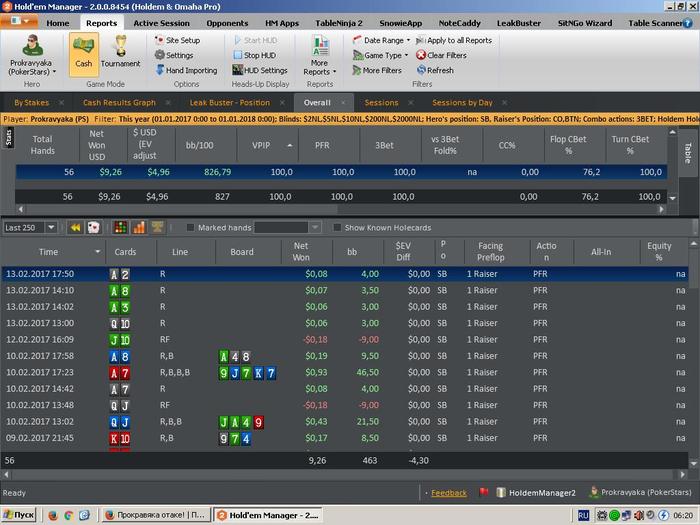The height and width of the screenshot is (525, 700).
Task: Switch to Active Session tab
Action: (x=161, y=23)
